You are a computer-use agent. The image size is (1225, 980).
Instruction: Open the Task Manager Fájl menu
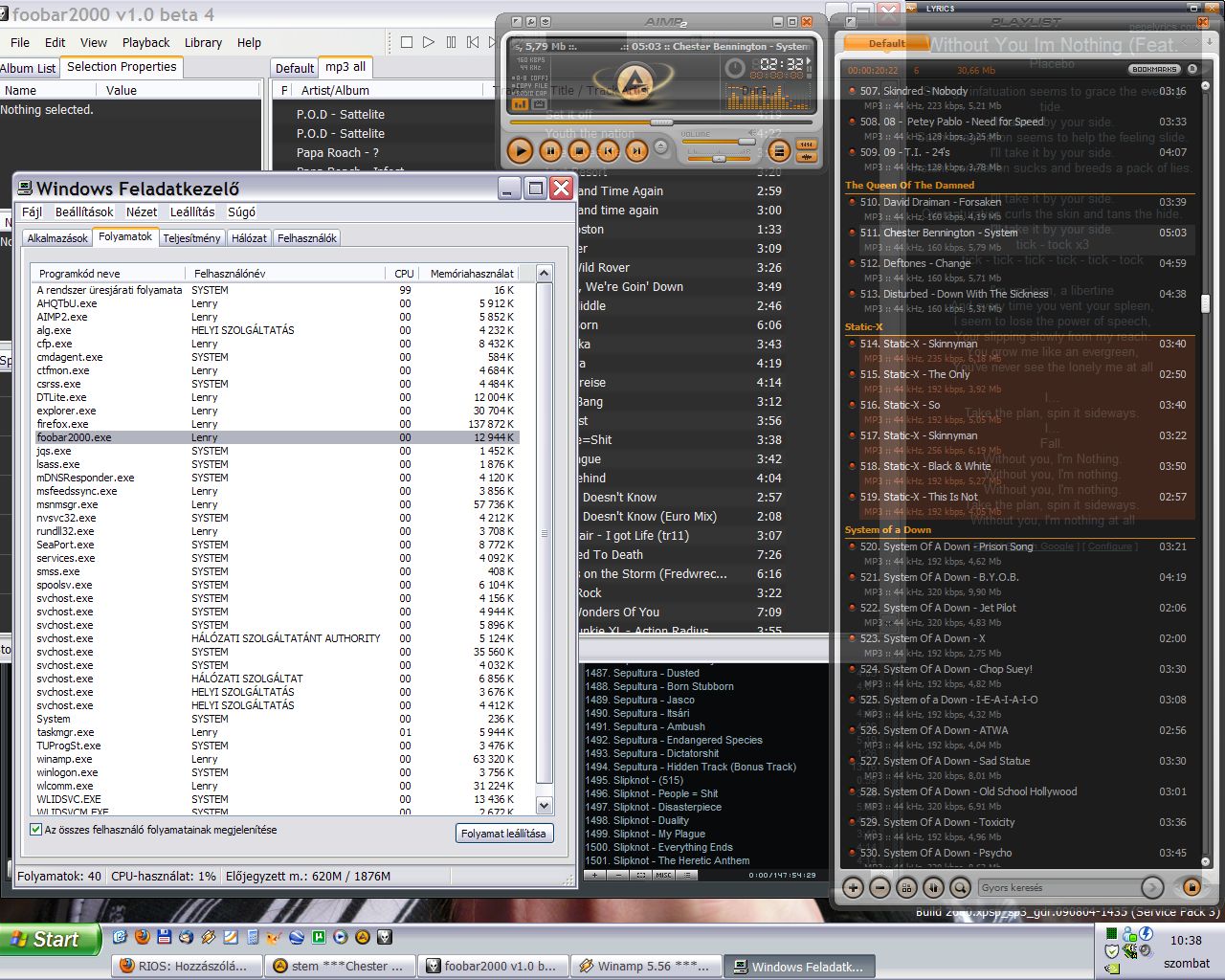(32, 212)
